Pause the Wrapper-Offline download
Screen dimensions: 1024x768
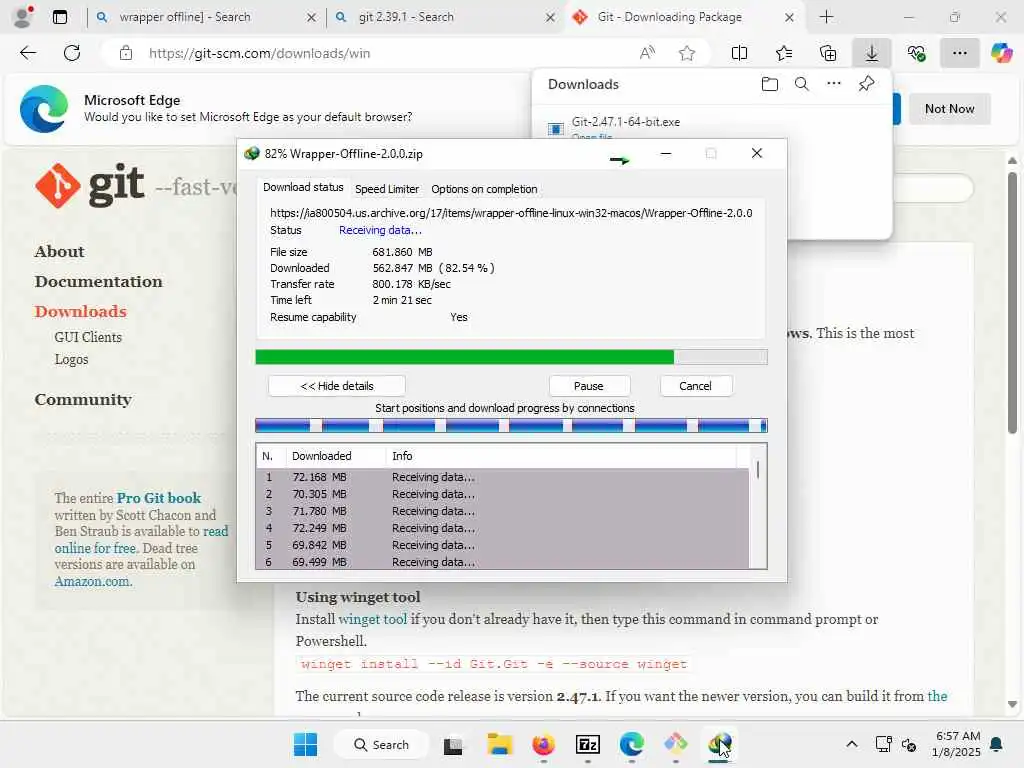[x=588, y=386]
